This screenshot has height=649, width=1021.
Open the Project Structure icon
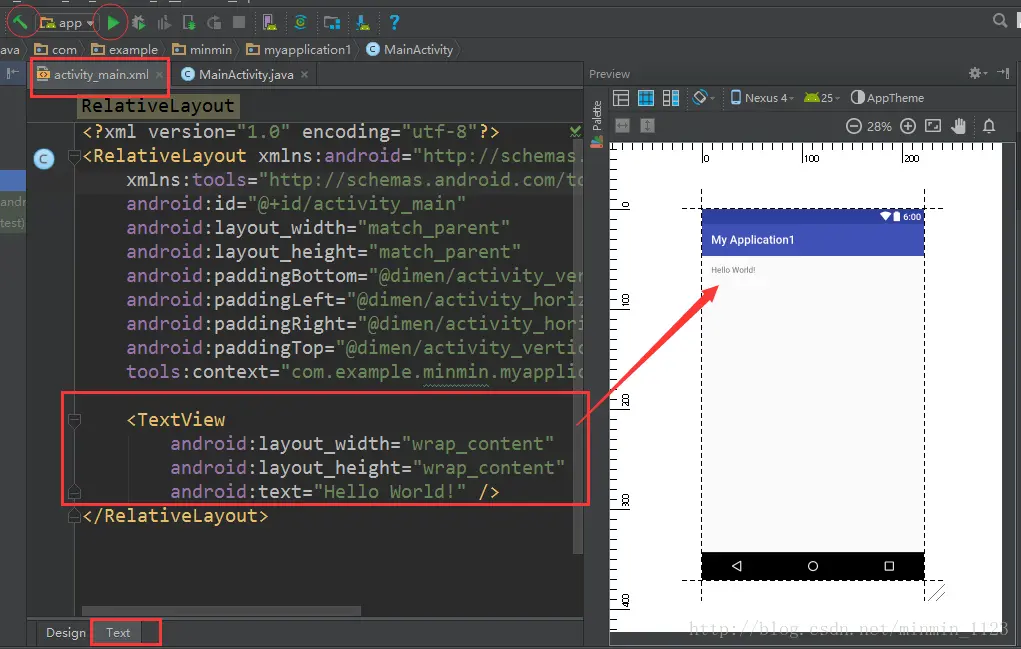[332, 23]
